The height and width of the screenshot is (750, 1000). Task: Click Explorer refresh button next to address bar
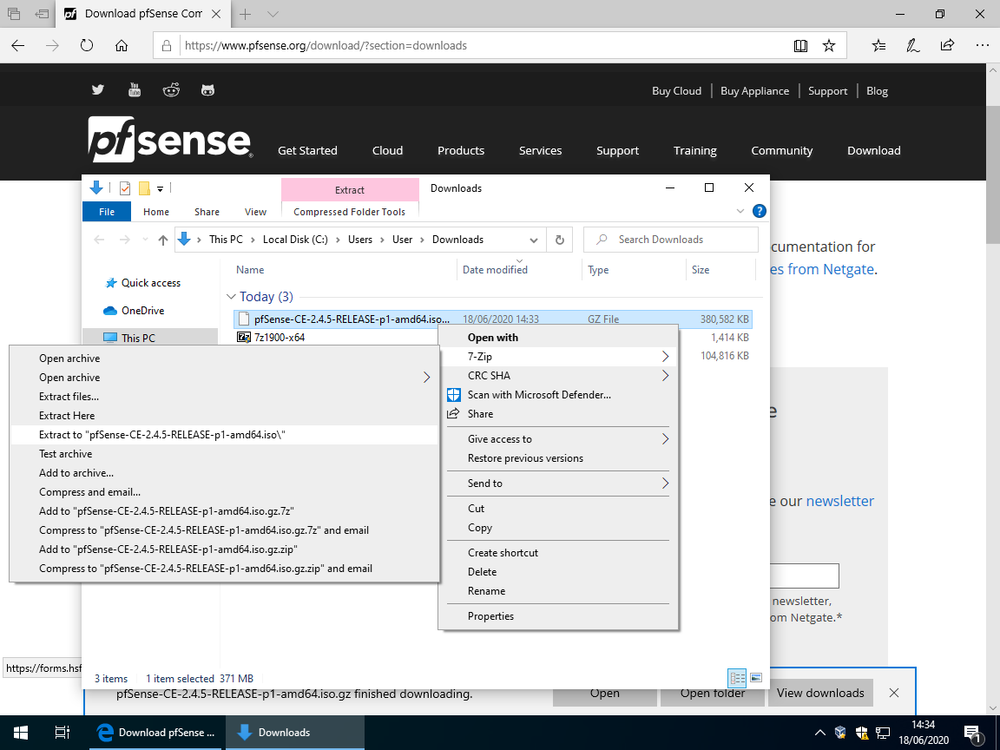559,240
